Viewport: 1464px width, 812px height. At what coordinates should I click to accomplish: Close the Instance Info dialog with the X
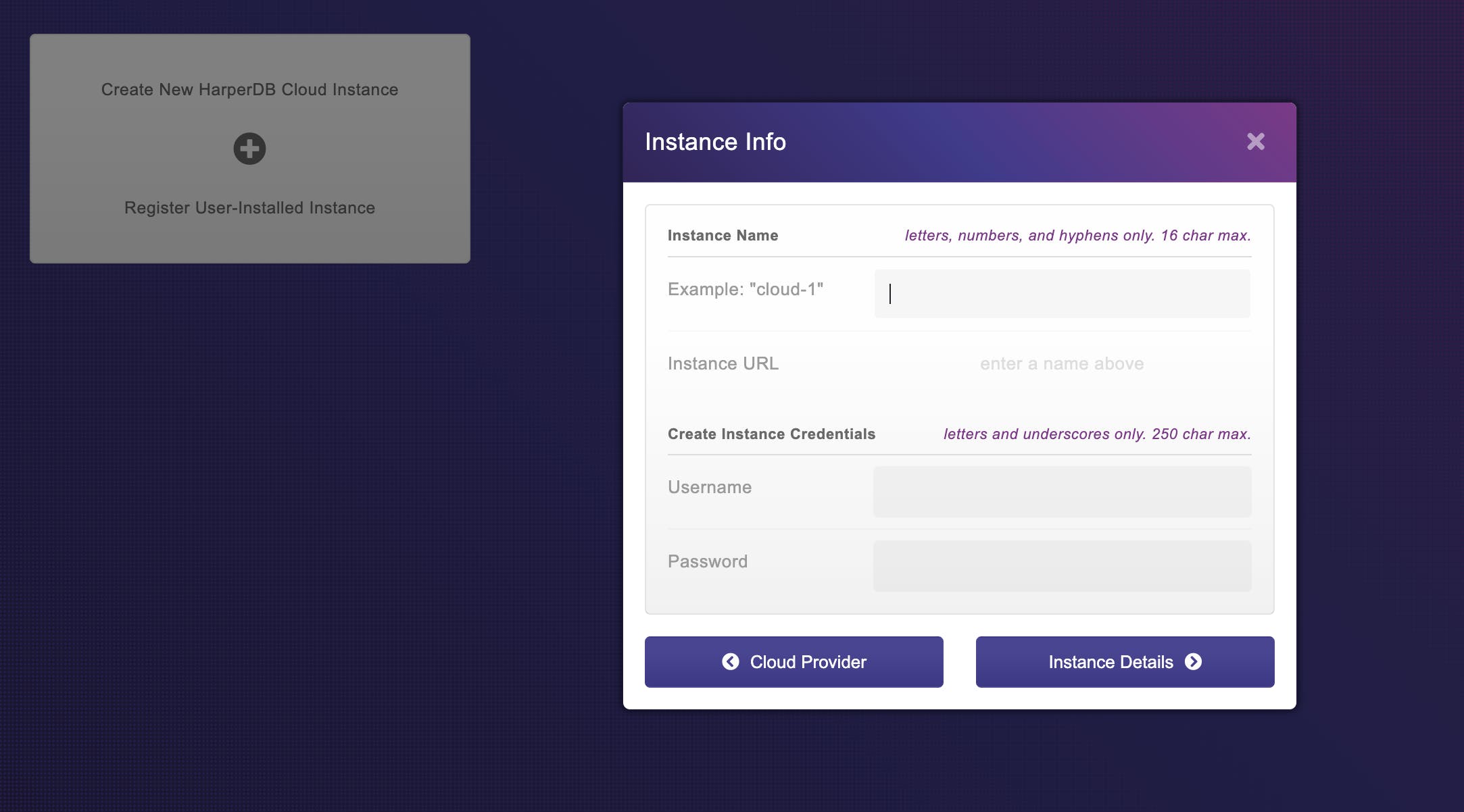(1255, 141)
